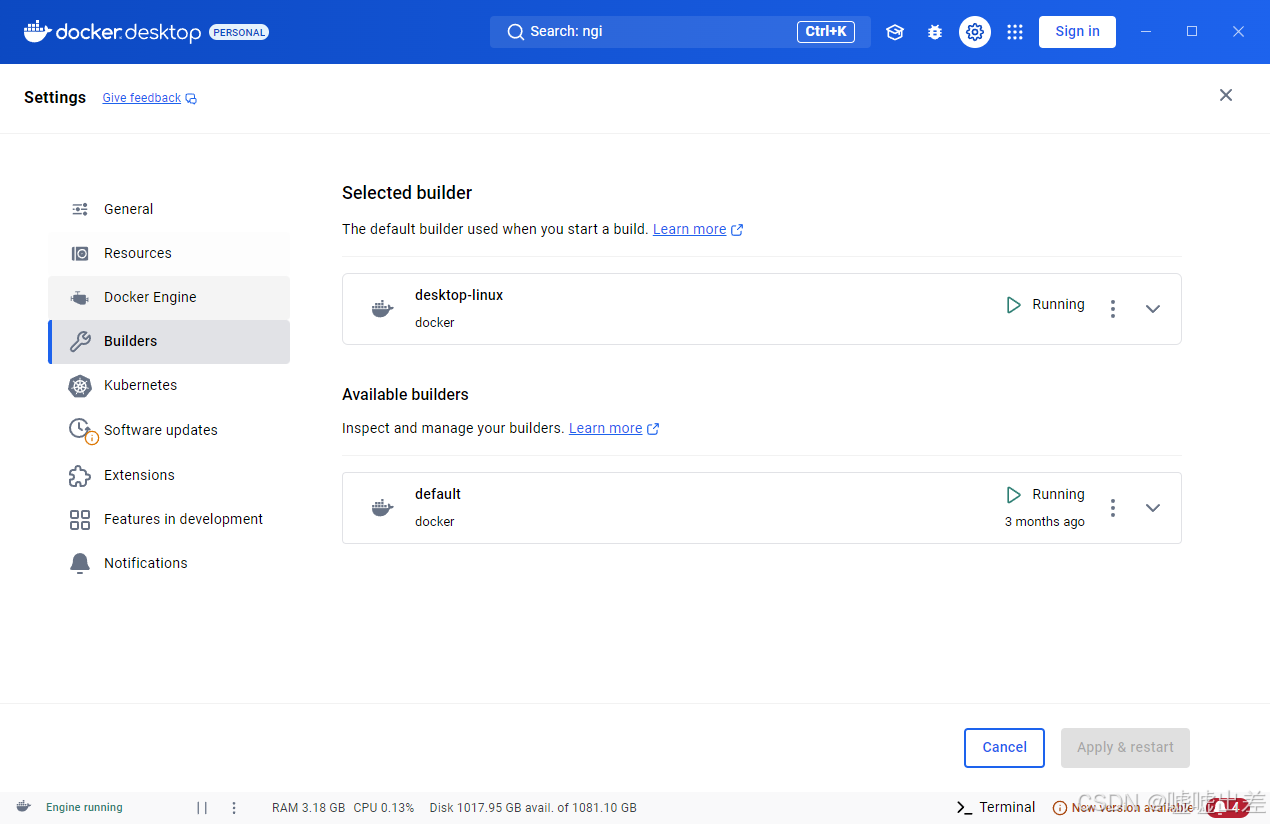
Task: Click the Docker Engine whale icon in sidebar
Action: pos(80,298)
